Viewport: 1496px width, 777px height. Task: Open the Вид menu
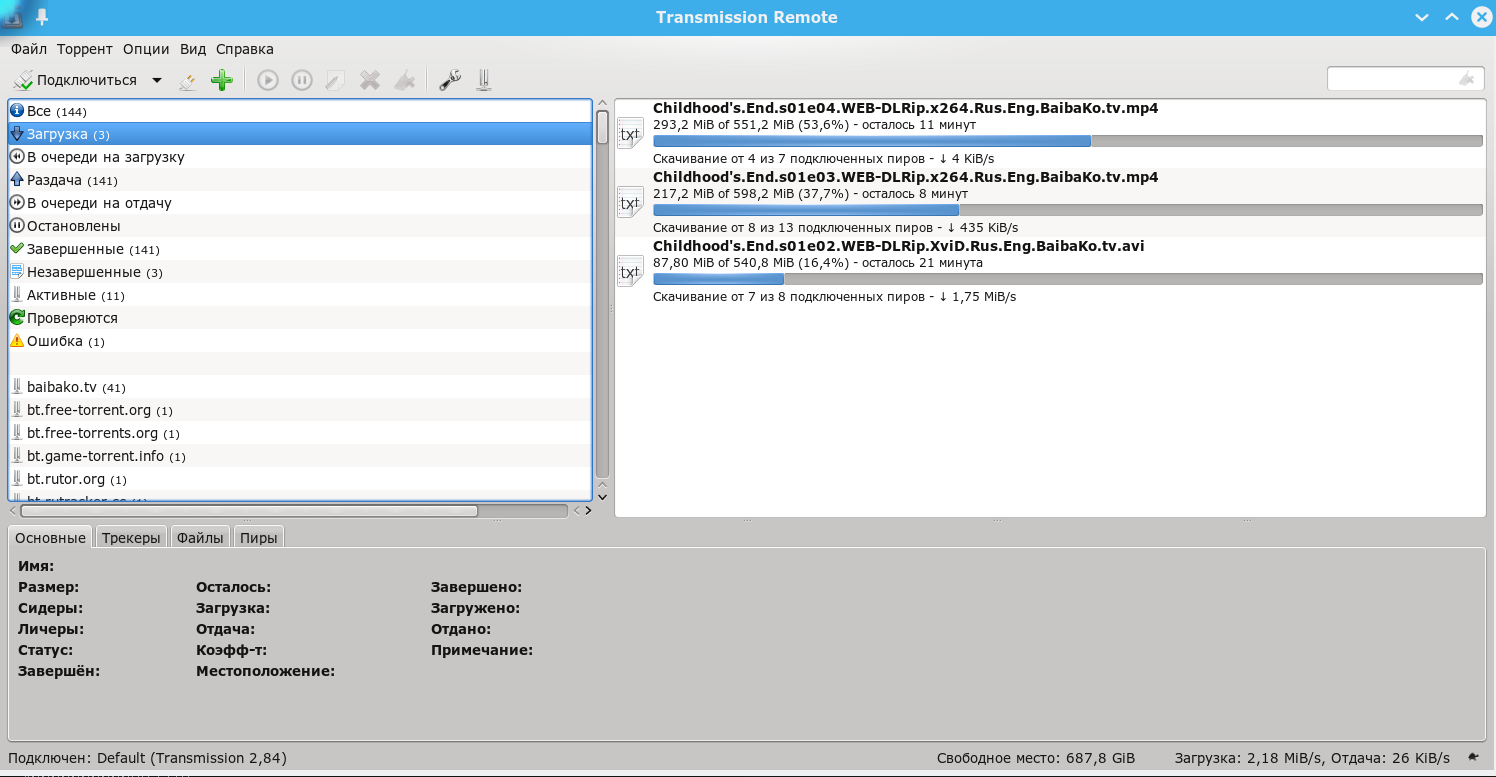[x=193, y=49]
